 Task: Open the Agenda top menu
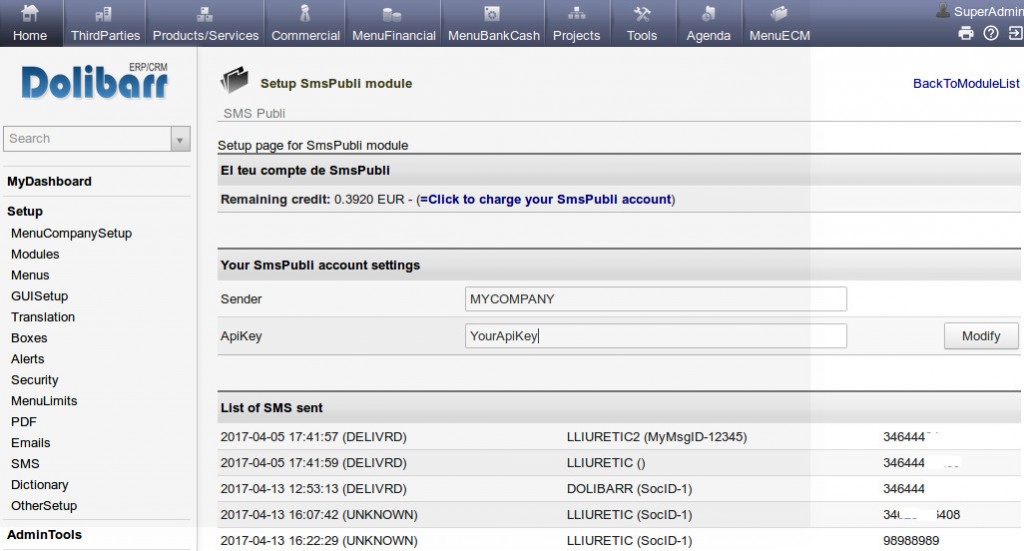[x=709, y=24]
